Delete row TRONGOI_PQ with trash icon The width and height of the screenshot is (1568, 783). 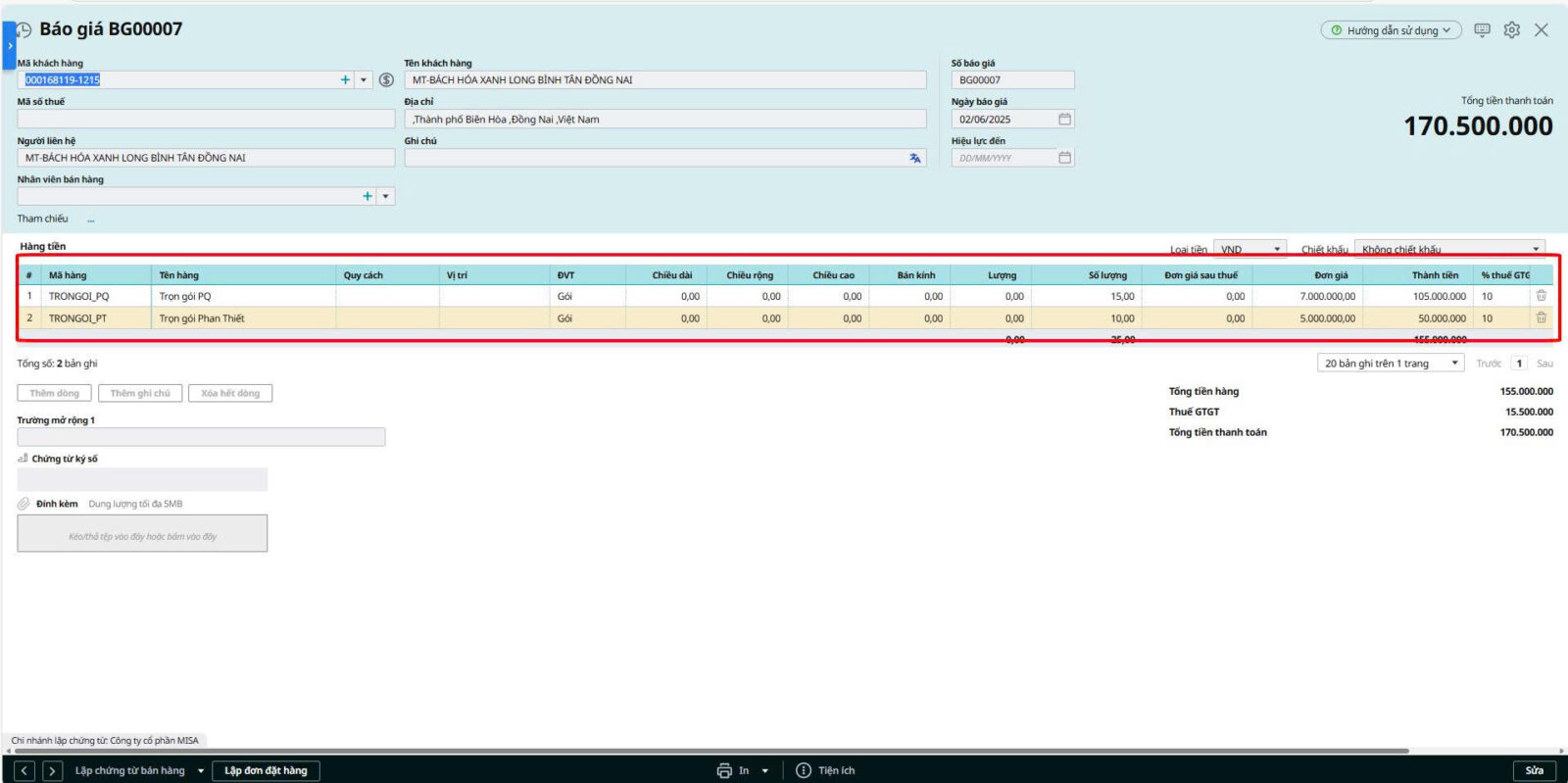1541,296
